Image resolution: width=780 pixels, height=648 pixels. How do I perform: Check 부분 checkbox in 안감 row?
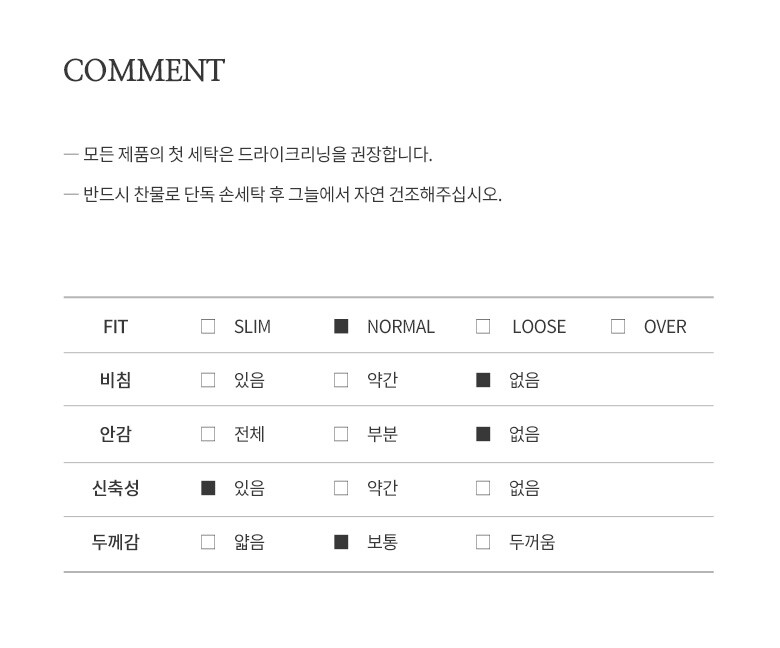341,434
